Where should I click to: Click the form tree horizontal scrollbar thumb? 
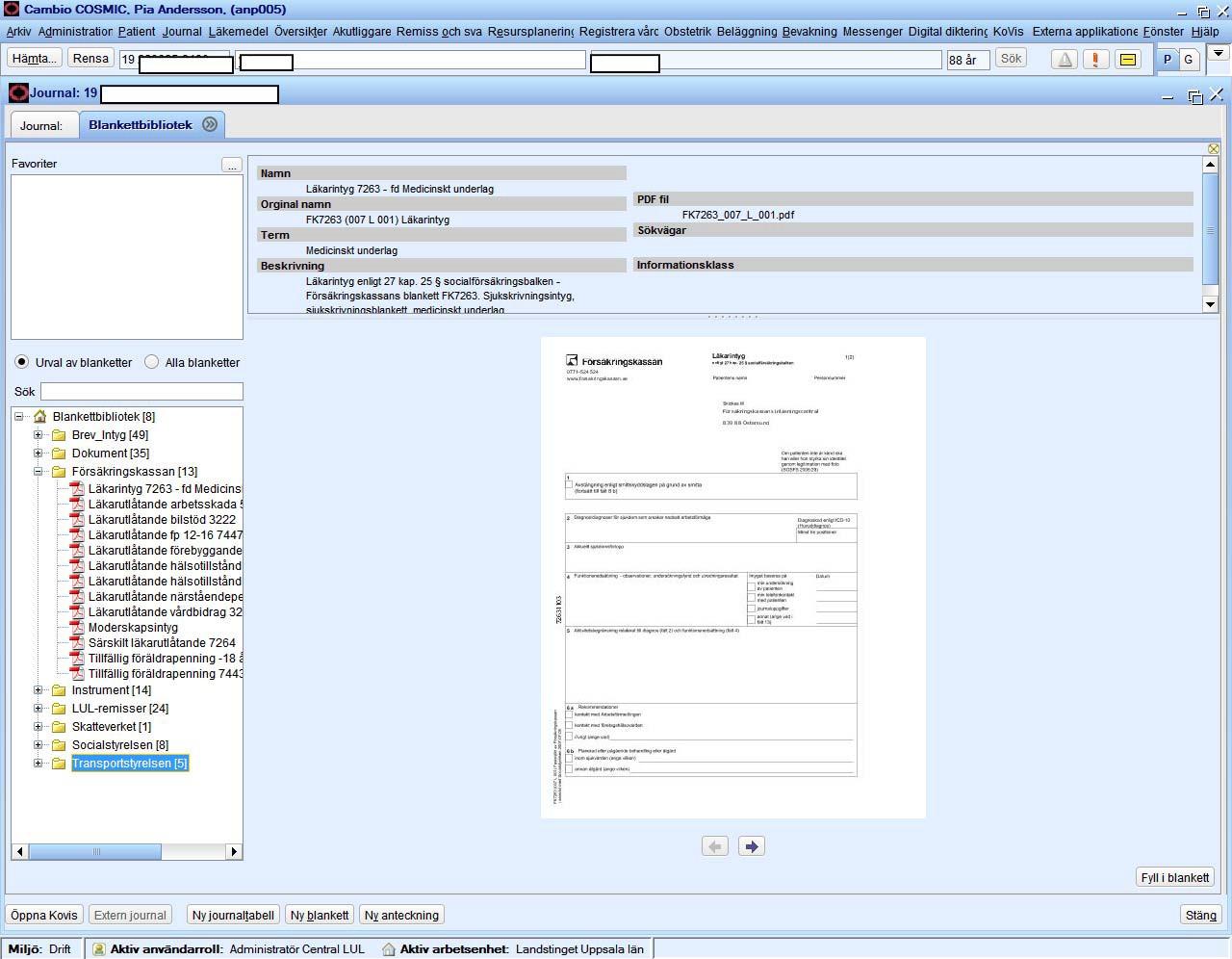point(95,851)
